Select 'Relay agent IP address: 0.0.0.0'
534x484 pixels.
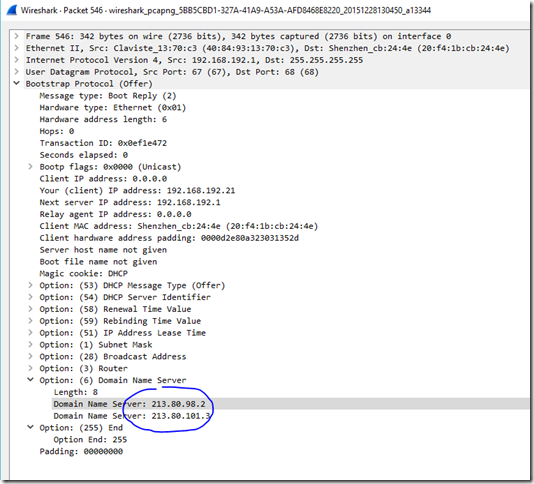[115, 214]
